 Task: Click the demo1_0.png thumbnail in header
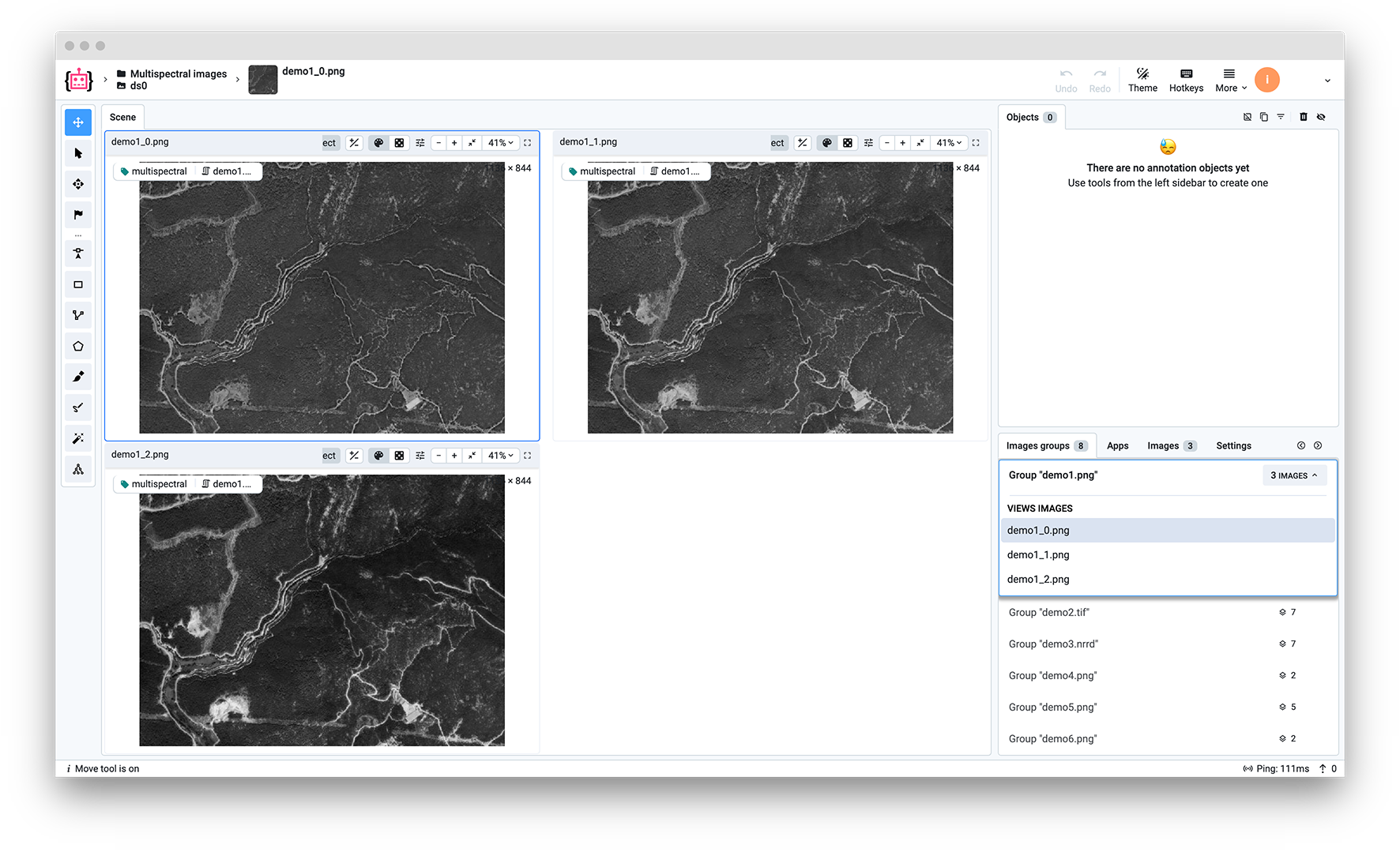263,80
